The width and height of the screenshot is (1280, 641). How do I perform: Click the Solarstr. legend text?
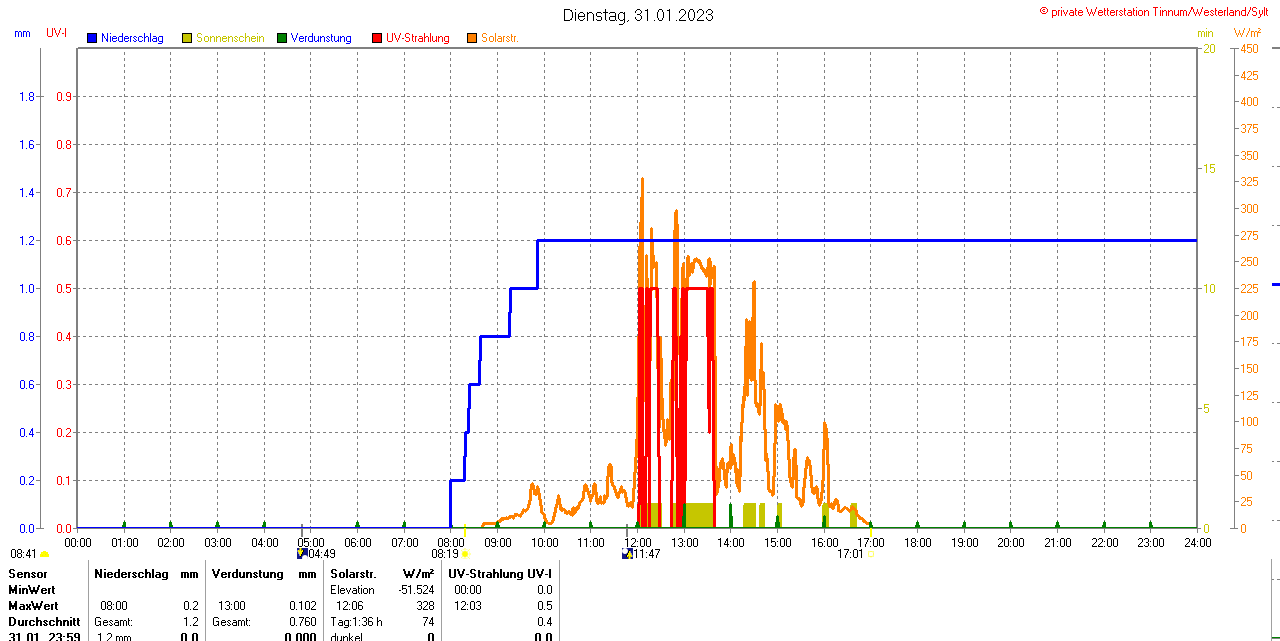(499, 38)
